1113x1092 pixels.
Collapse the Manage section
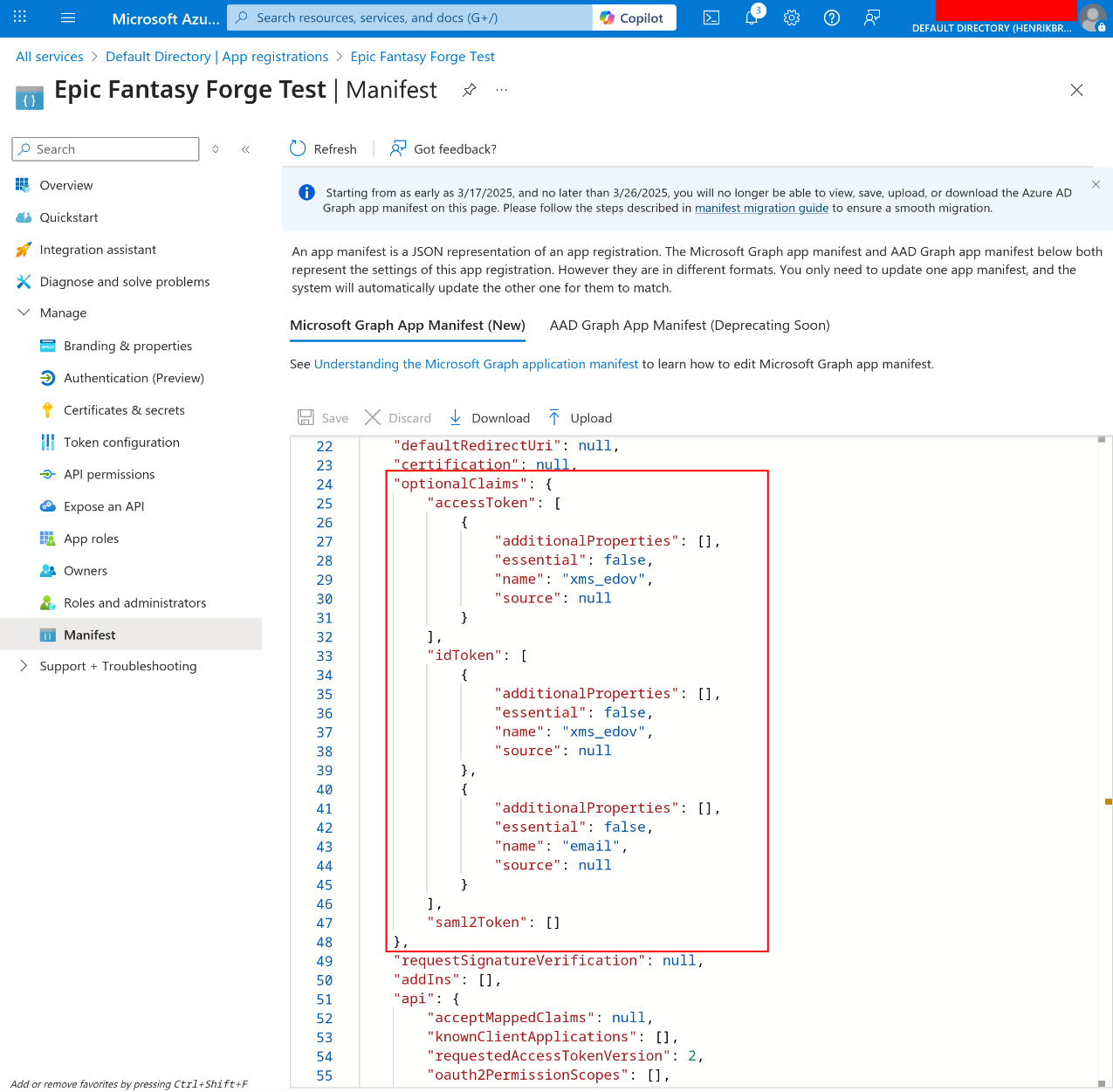coord(22,312)
